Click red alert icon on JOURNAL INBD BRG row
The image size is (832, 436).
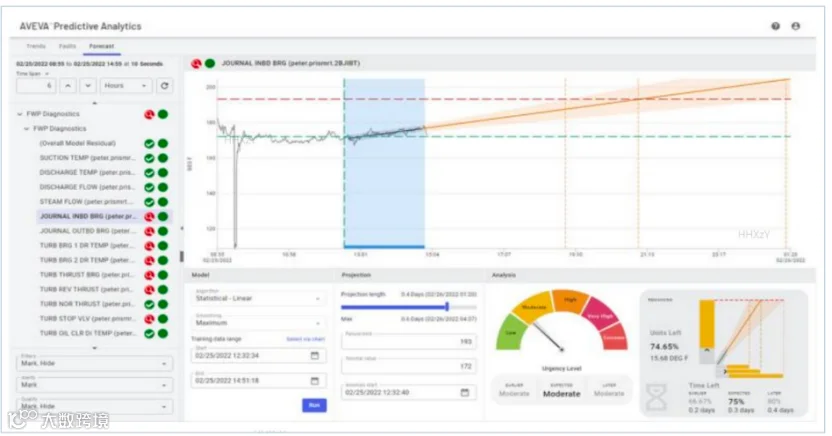(x=150, y=216)
